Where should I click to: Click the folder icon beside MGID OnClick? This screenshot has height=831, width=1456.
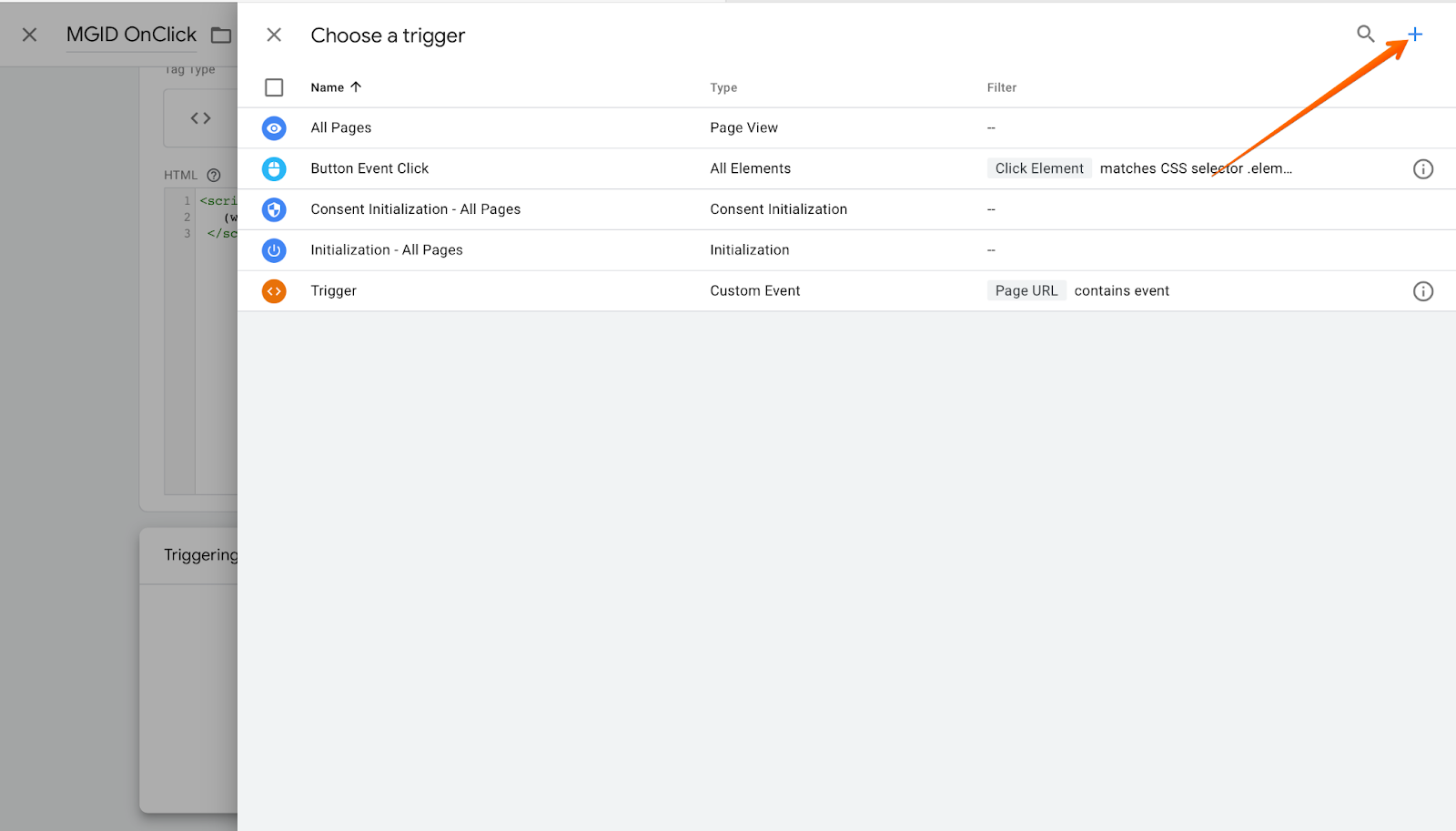[x=221, y=35]
